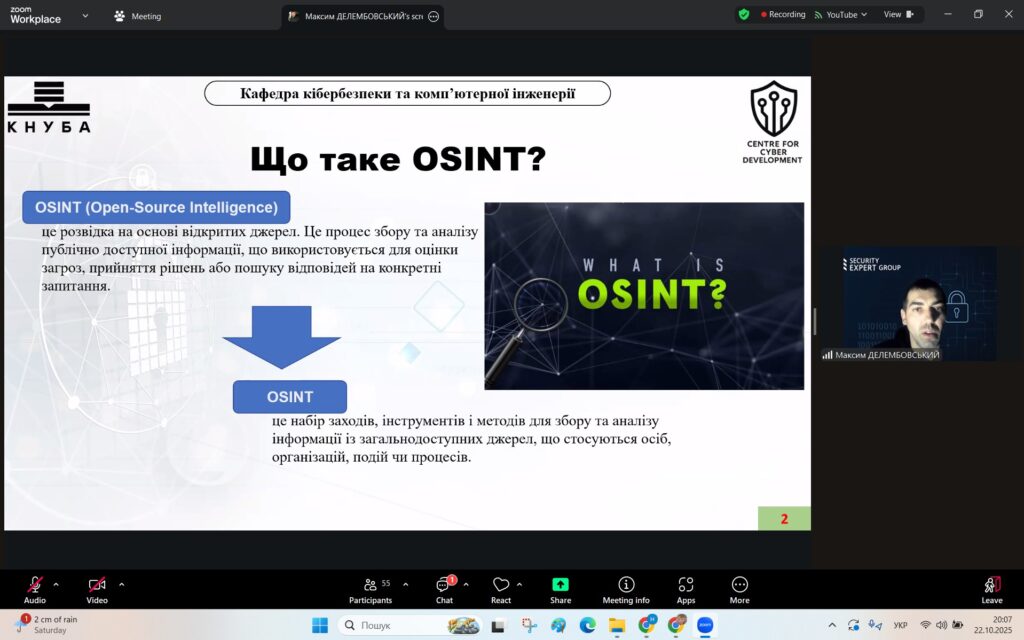Open screen share tab options ellipsis
The height and width of the screenshot is (640, 1024).
click(x=433, y=16)
